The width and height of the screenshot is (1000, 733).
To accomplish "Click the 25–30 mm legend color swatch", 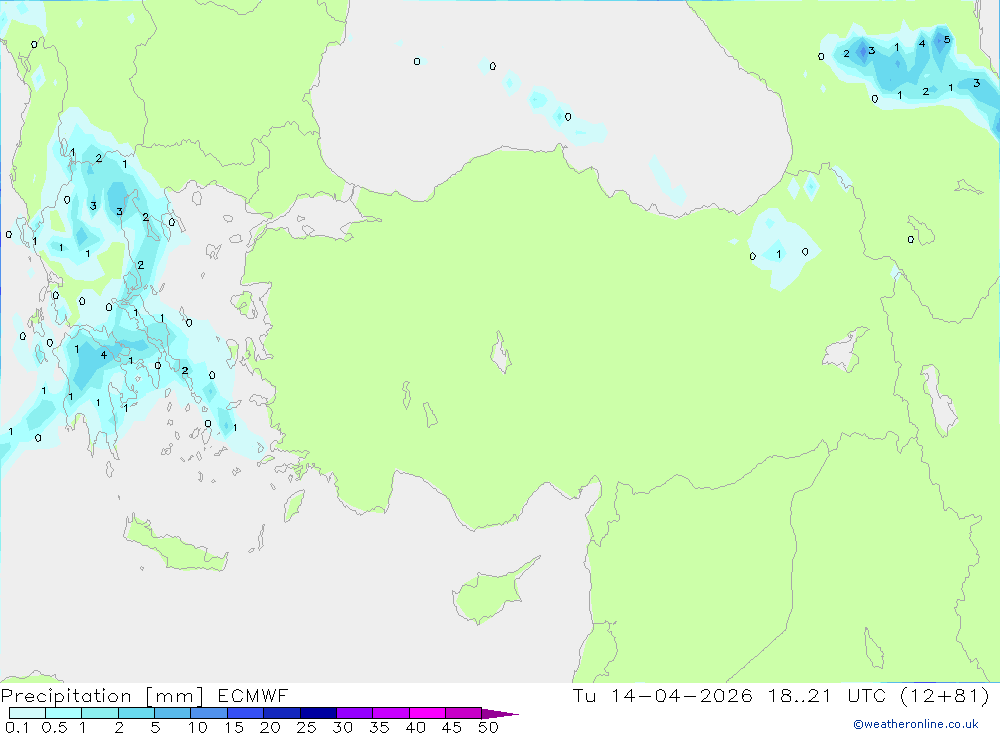I will coord(318,713).
